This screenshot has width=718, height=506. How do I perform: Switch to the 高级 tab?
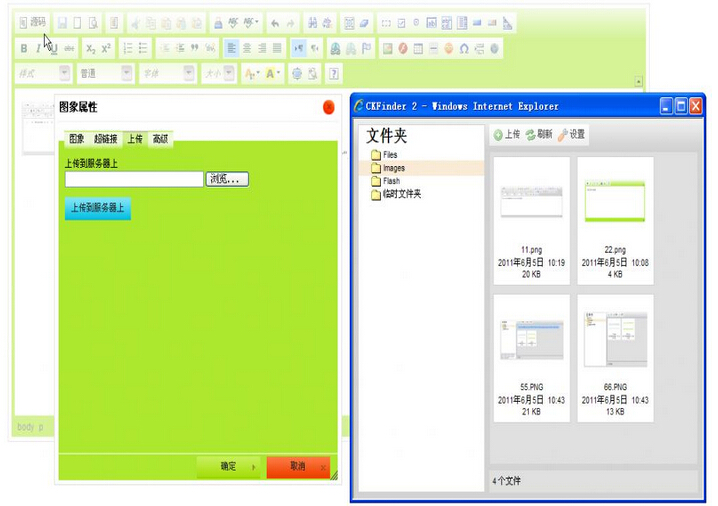click(160, 139)
